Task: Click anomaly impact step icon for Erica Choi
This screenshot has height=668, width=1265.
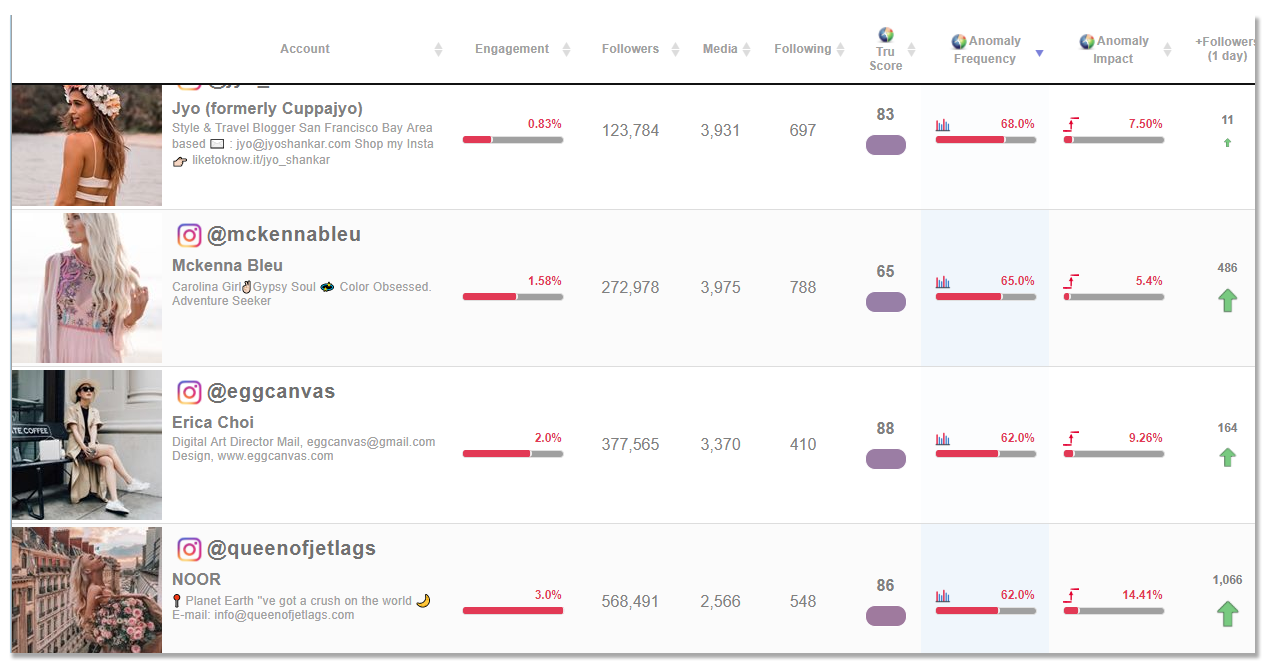Action: (x=1071, y=438)
